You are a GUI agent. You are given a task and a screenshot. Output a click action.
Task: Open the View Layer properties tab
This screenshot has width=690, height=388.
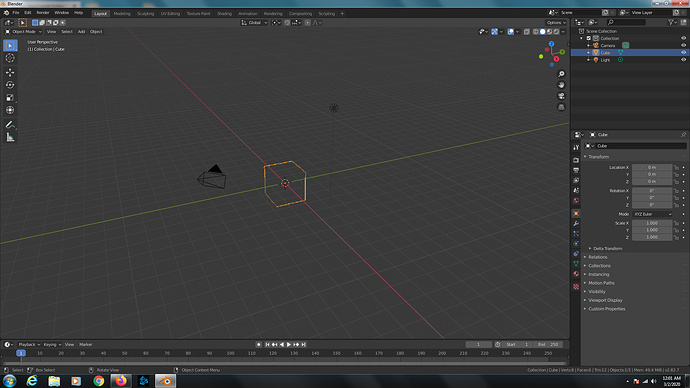point(576,180)
